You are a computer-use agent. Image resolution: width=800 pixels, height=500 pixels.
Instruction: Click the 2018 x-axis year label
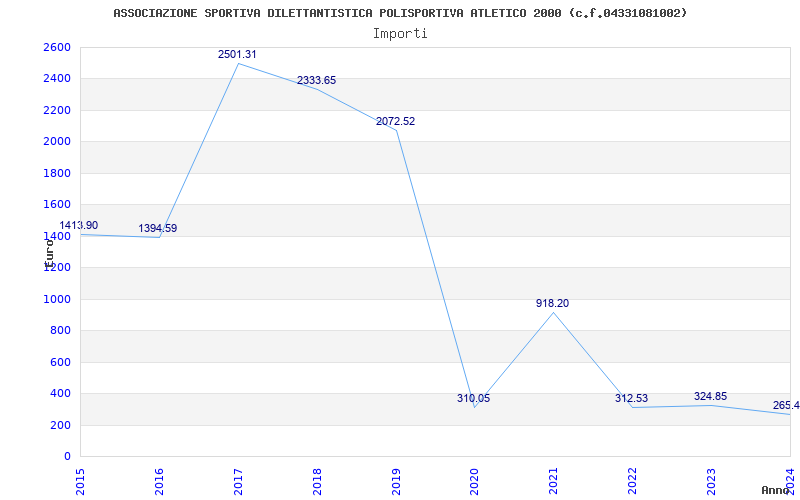[317, 483]
